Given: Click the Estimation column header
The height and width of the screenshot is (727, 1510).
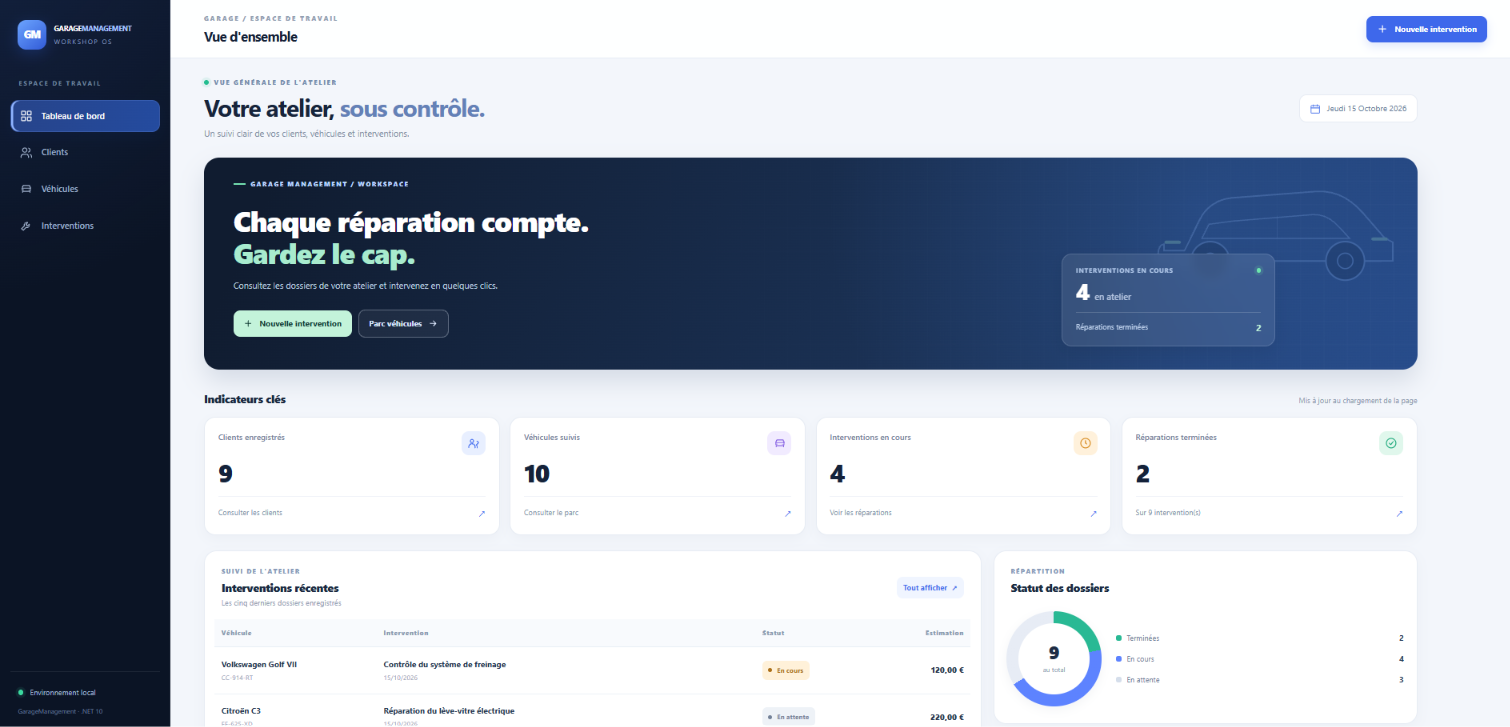Looking at the screenshot, I should pyautogui.click(x=945, y=633).
